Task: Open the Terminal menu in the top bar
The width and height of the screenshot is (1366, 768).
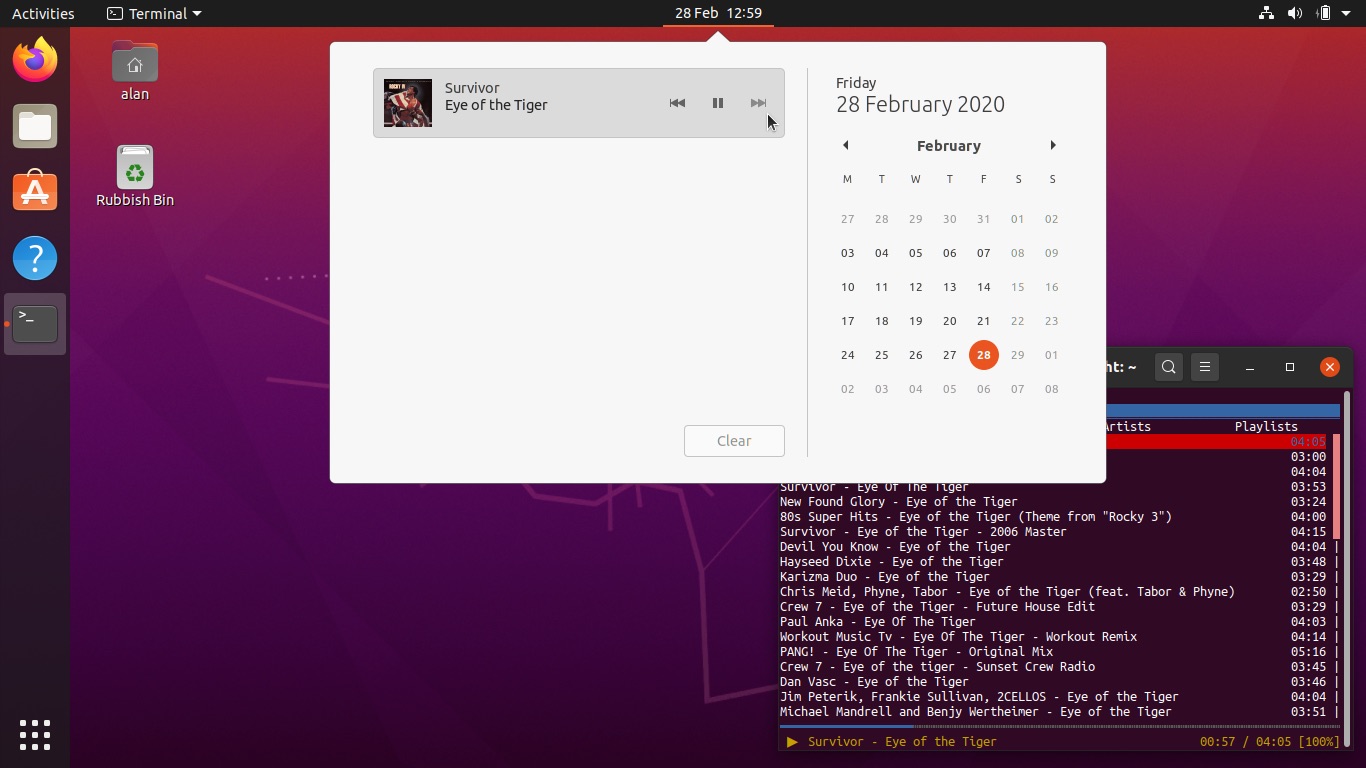Action: coord(154,13)
